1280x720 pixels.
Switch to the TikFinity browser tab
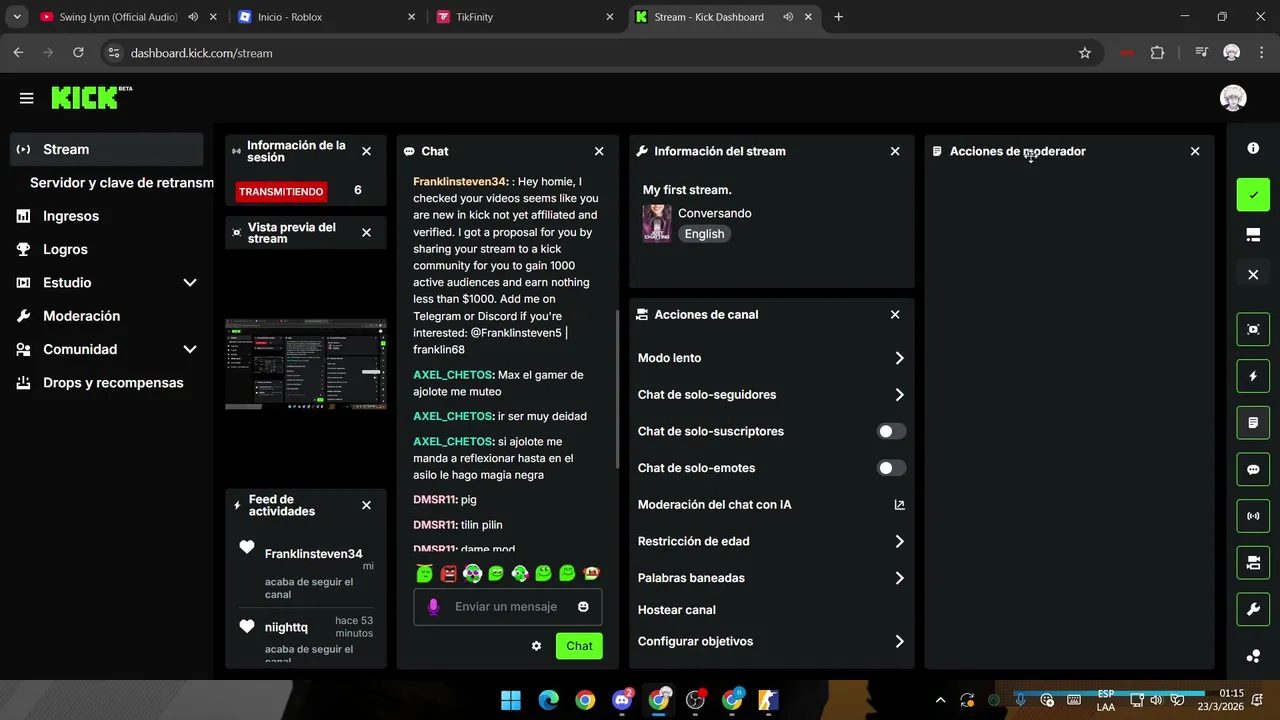tap(525, 17)
